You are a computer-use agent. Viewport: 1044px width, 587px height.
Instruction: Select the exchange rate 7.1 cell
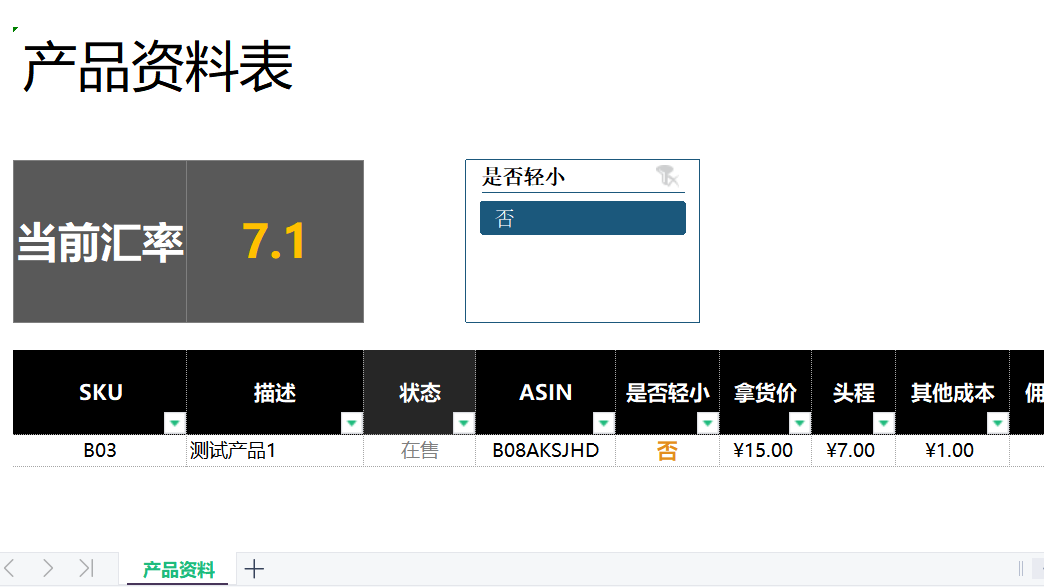[275, 242]
